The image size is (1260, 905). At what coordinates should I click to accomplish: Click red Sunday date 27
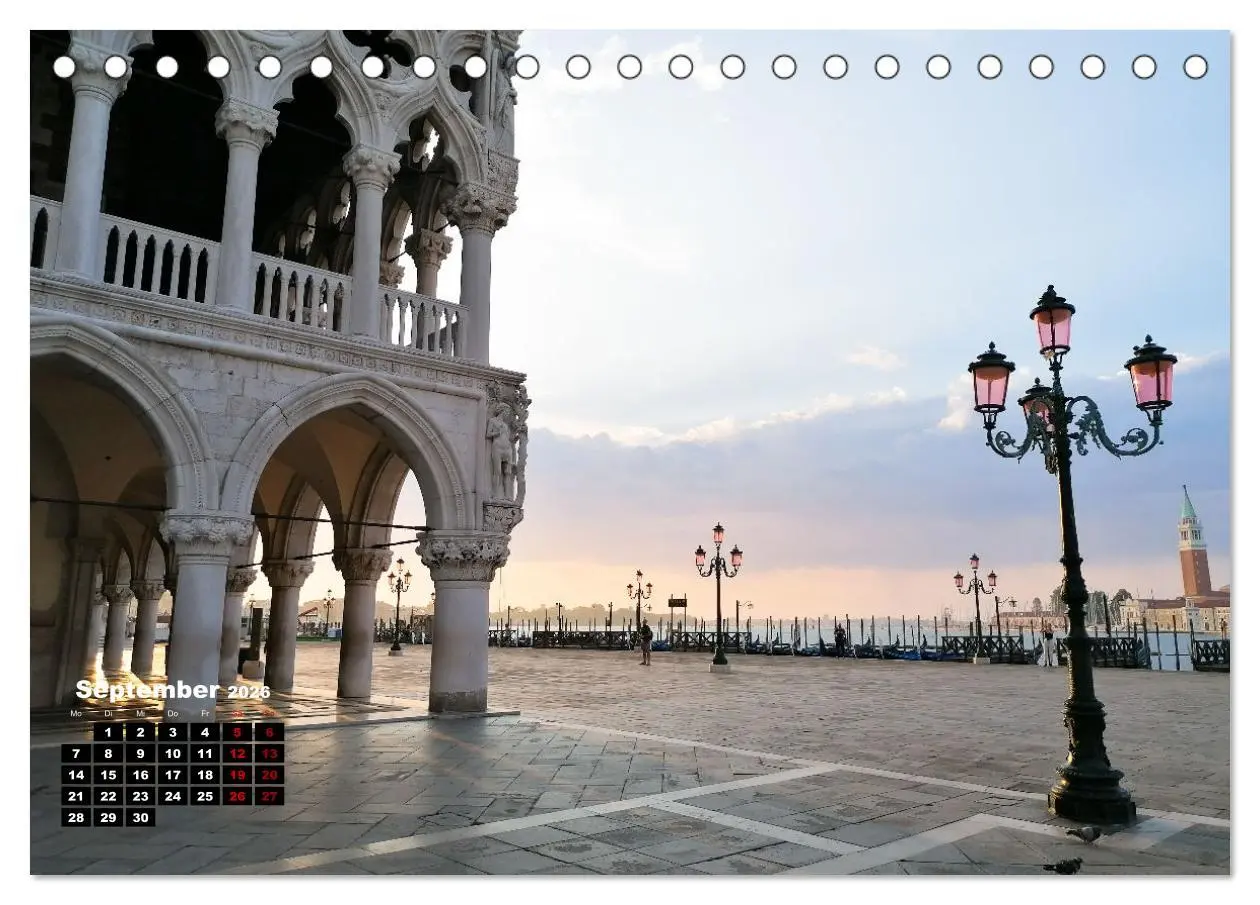click(x=269, y=796)
